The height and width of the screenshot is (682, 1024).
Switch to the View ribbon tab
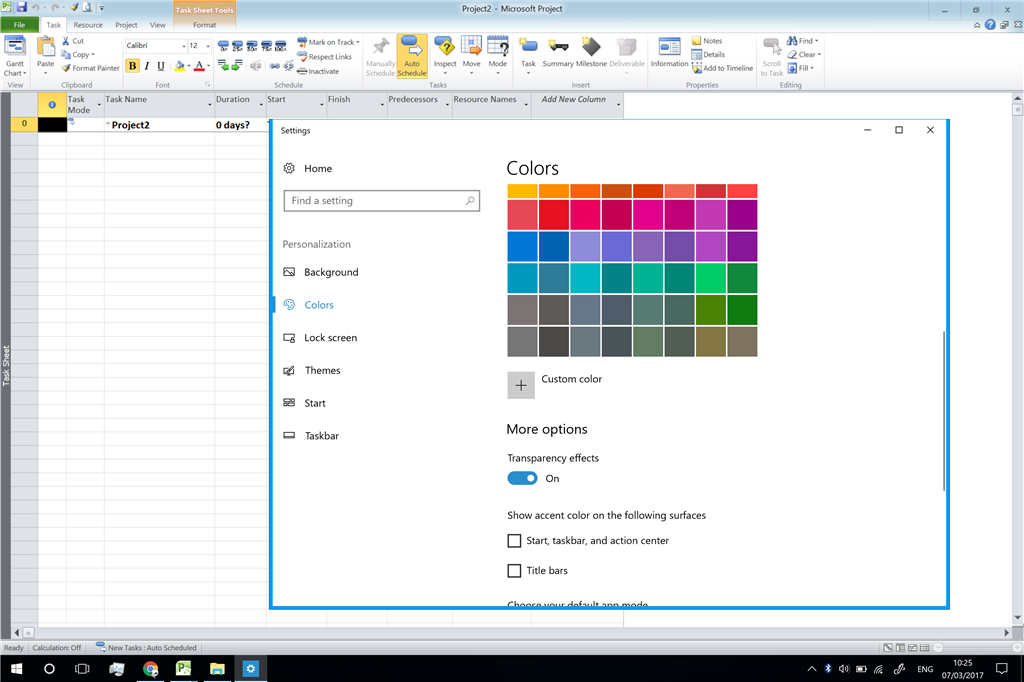157,25
